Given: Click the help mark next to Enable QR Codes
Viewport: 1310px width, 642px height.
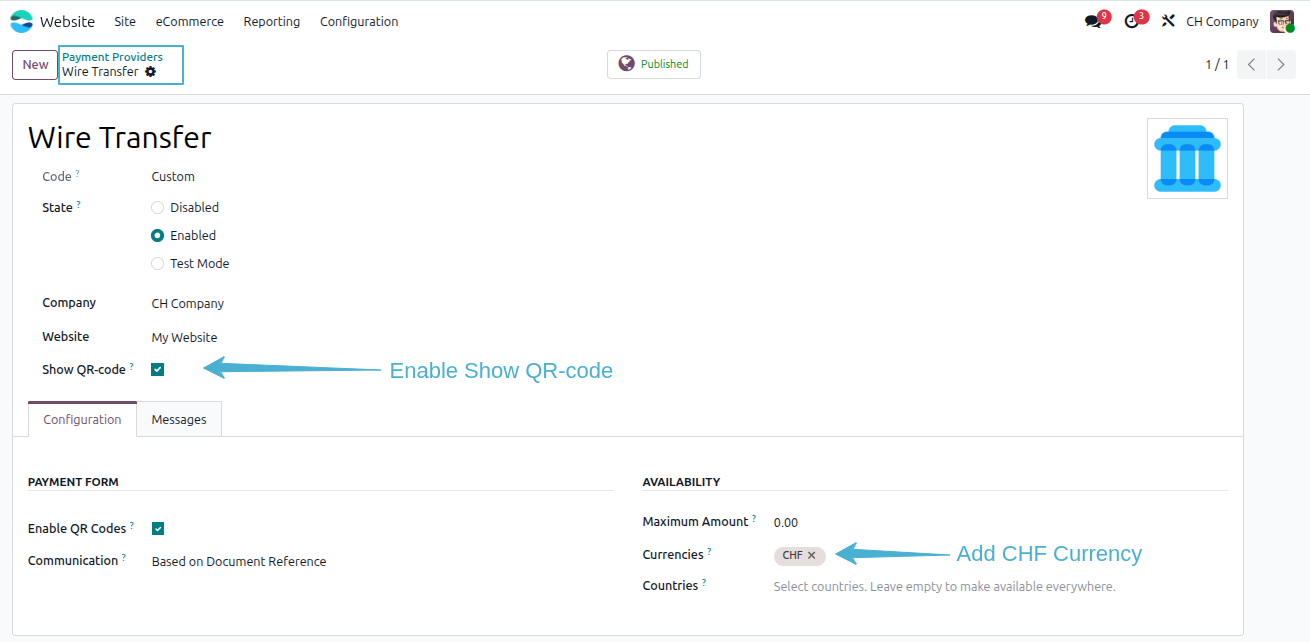Looking at the screenshot, I should pos(132,525).
